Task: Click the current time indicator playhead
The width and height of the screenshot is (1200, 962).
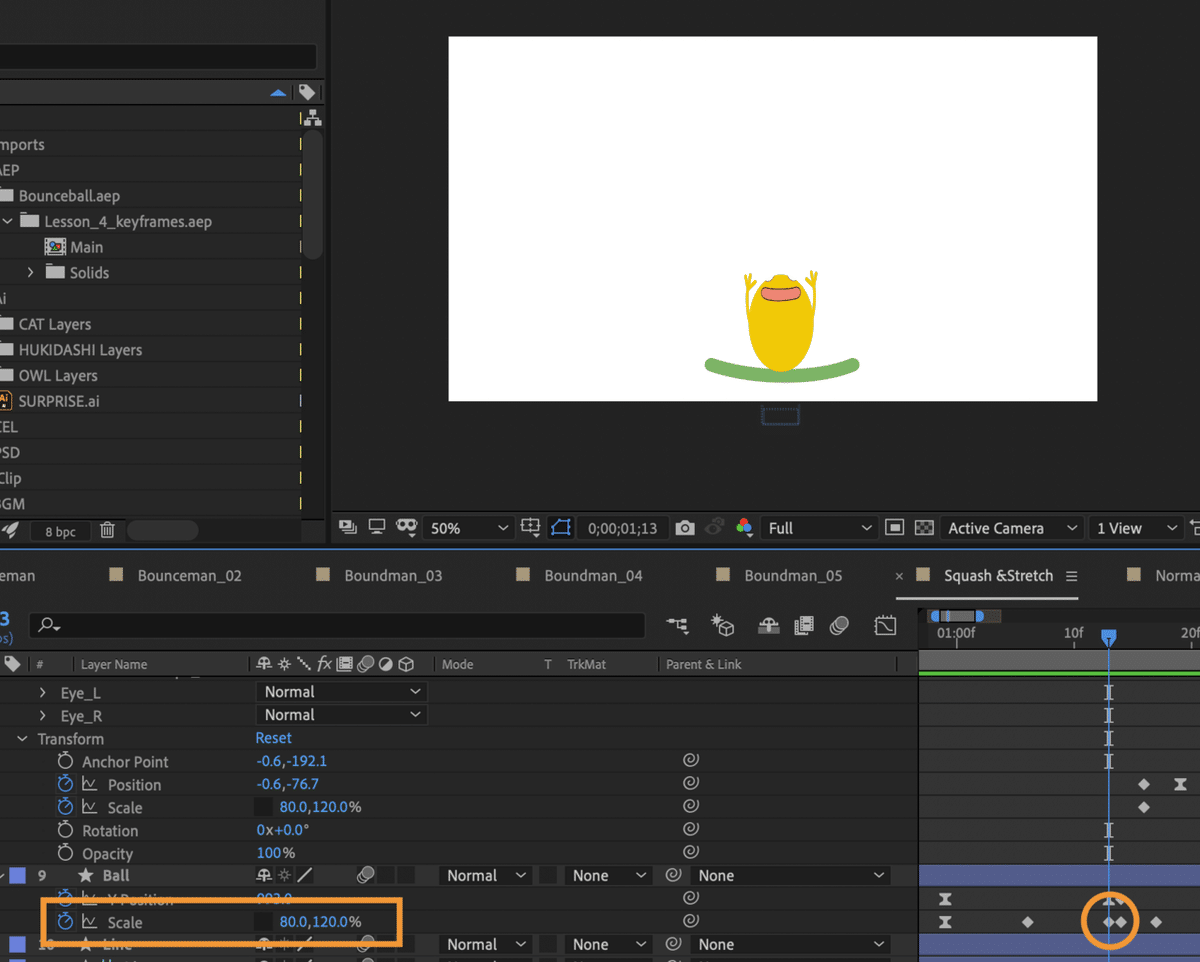Action: tap(1108, 636)
